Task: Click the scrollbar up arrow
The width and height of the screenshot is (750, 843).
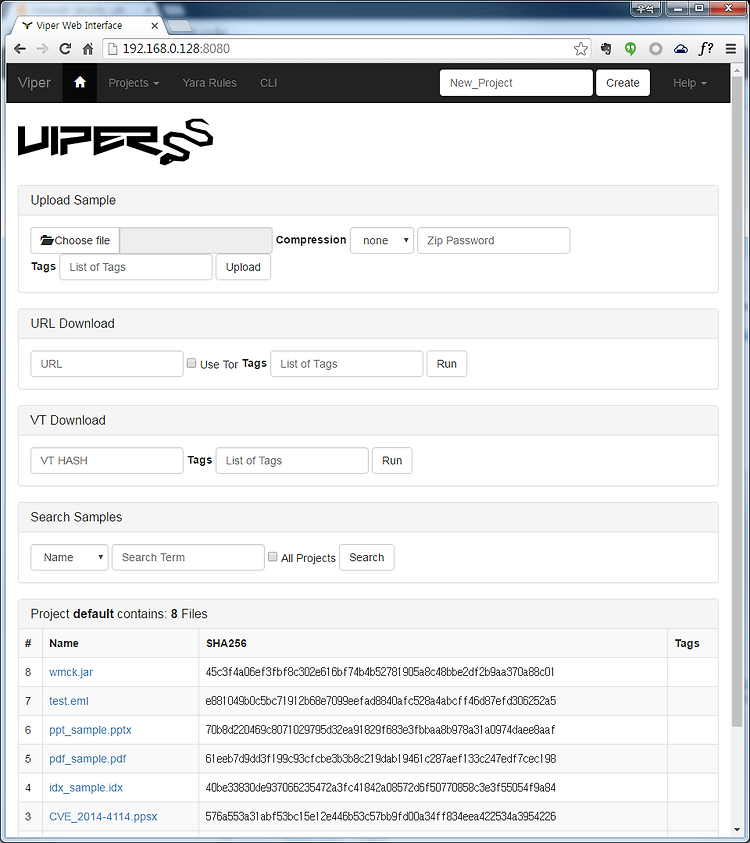Action: (x=737, y=68)
